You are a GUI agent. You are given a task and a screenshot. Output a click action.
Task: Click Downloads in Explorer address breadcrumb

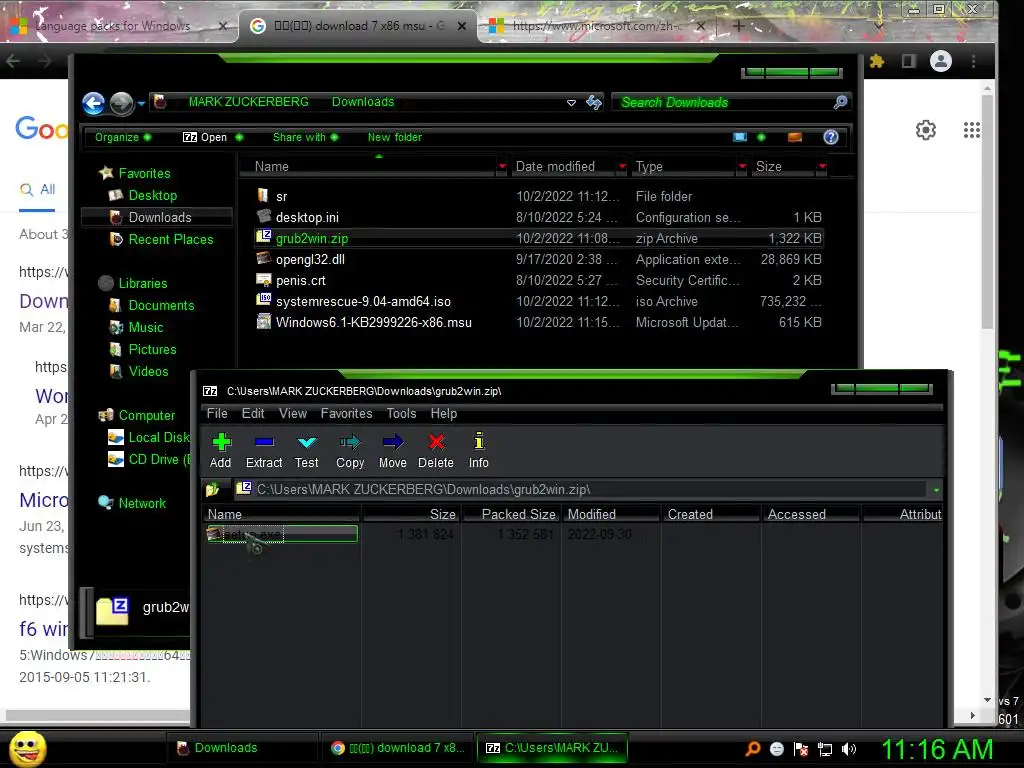point(362,102)
